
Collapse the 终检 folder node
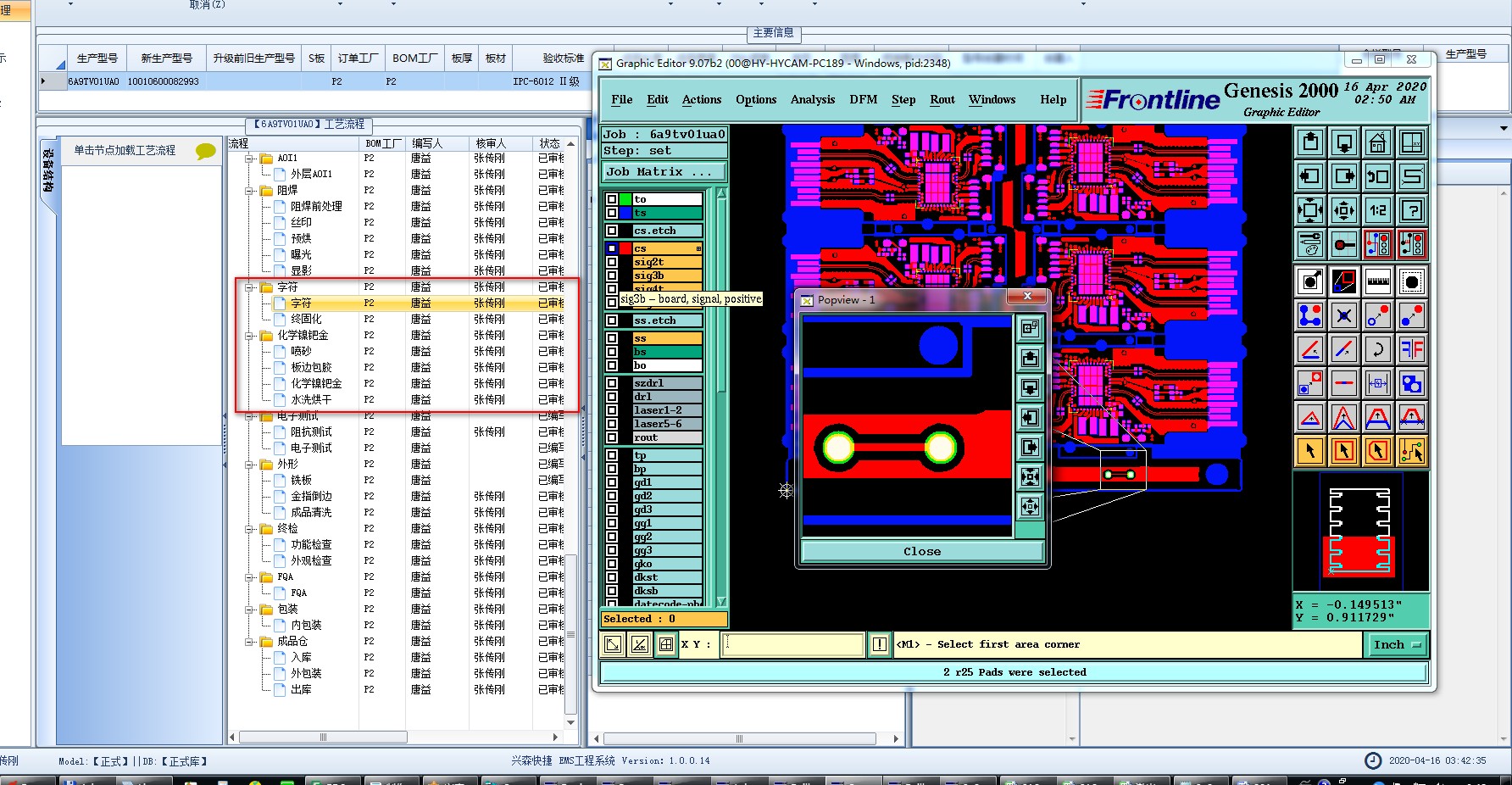(250, 529)
